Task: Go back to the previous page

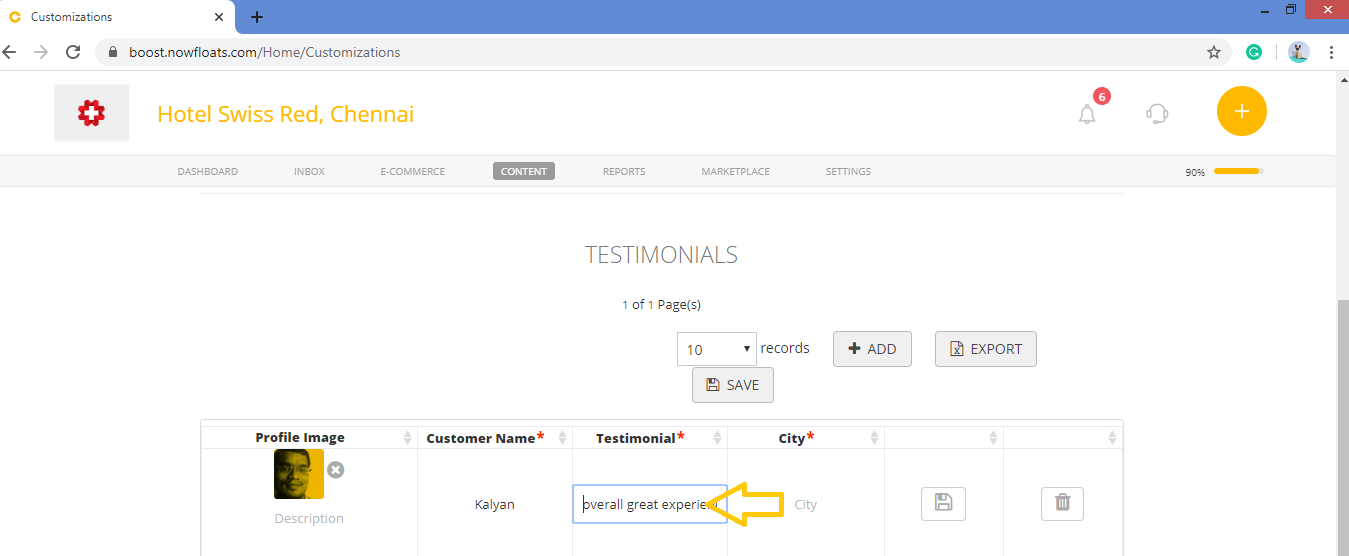Action: point(10,52)
